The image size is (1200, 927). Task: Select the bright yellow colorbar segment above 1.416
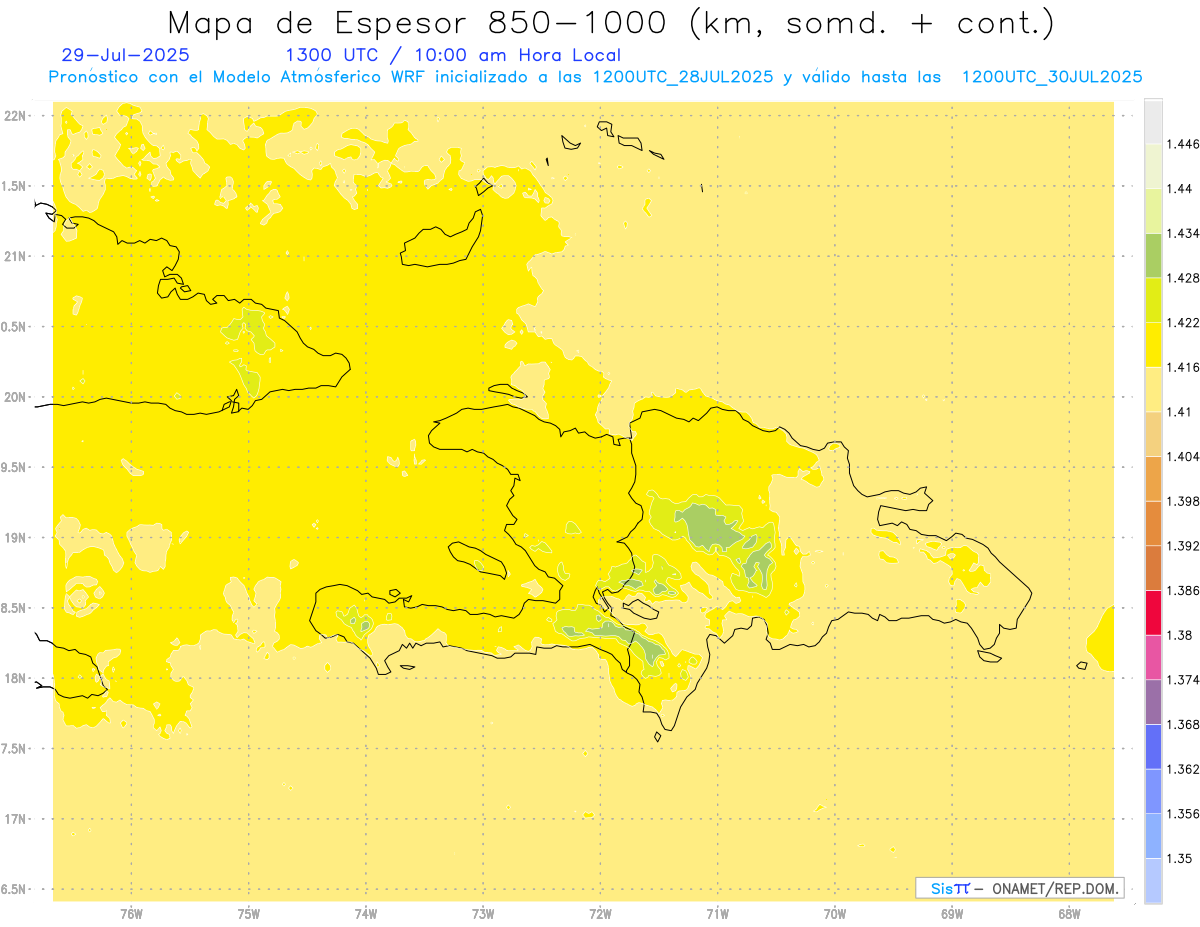pos(1153,345)
